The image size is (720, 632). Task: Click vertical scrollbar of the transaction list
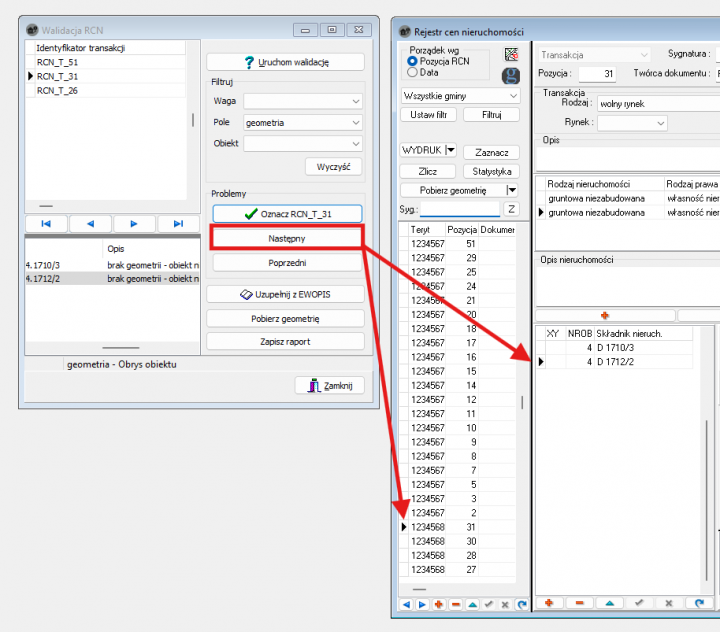522,403
